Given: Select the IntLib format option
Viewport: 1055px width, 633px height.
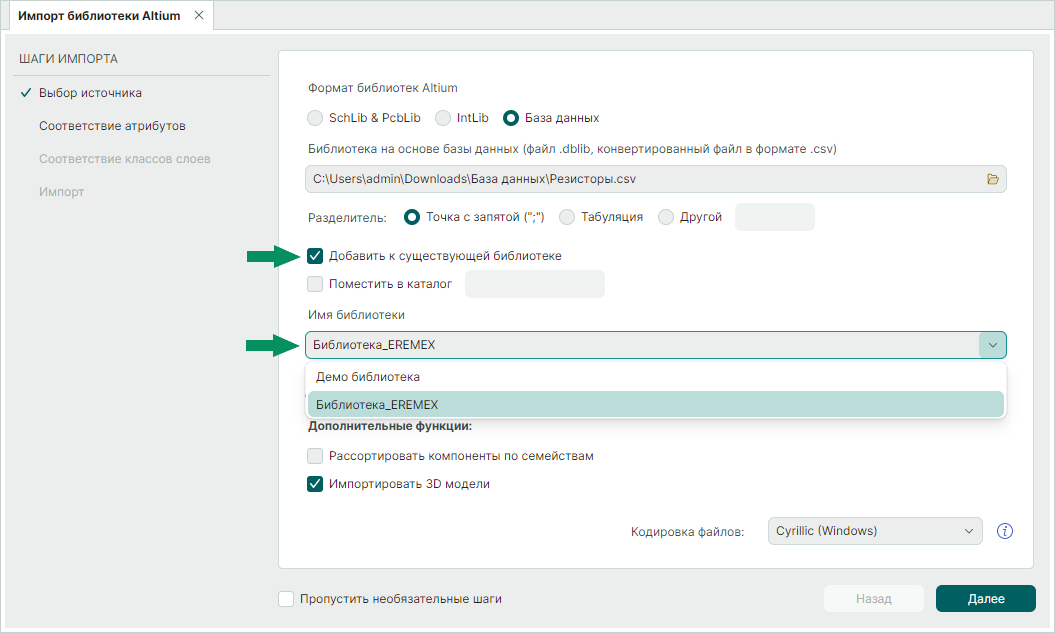Looking at the screenshot, I should [x=443, y=118].
